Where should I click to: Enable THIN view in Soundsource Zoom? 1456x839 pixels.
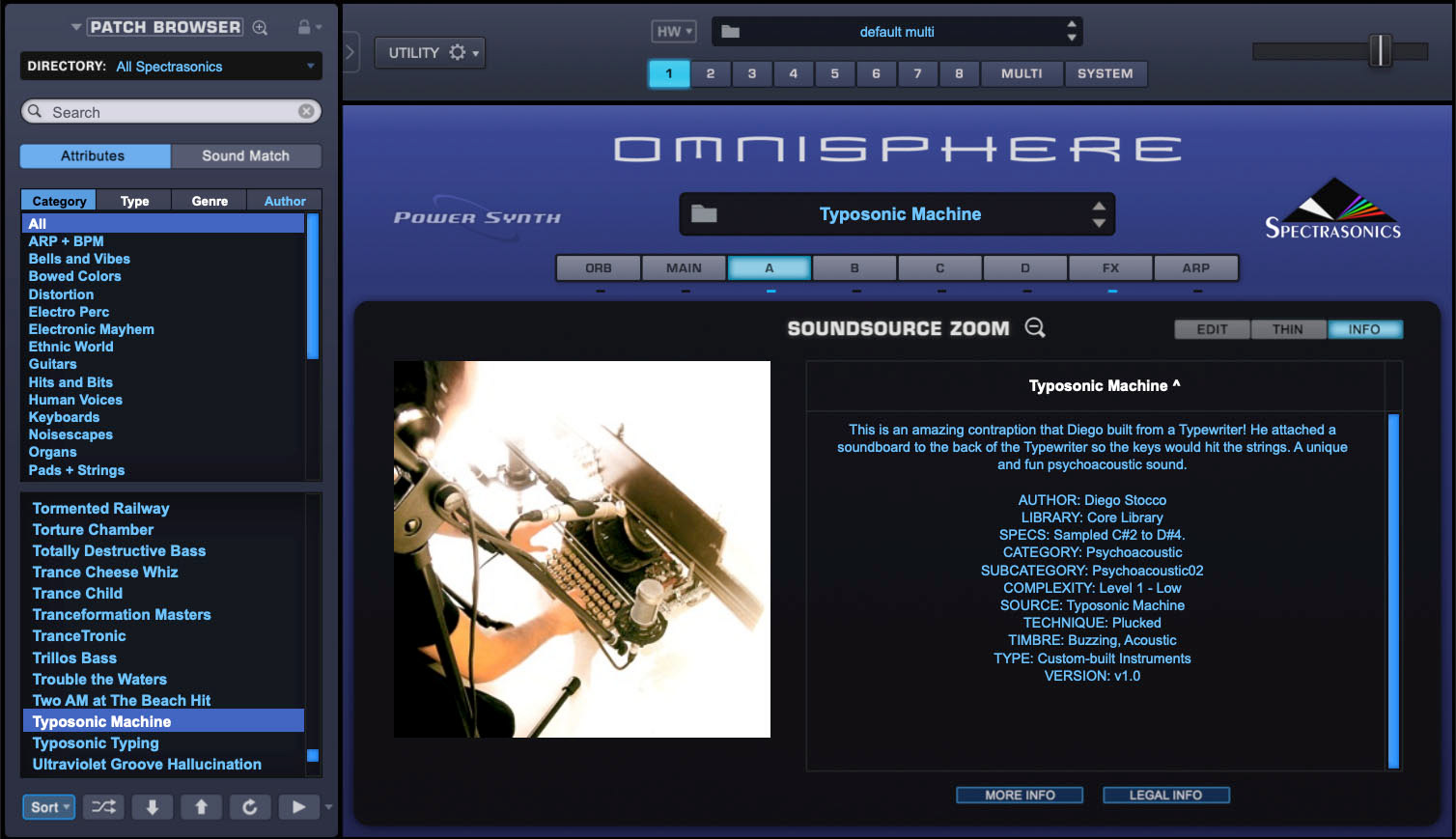tap(1288, 329)
